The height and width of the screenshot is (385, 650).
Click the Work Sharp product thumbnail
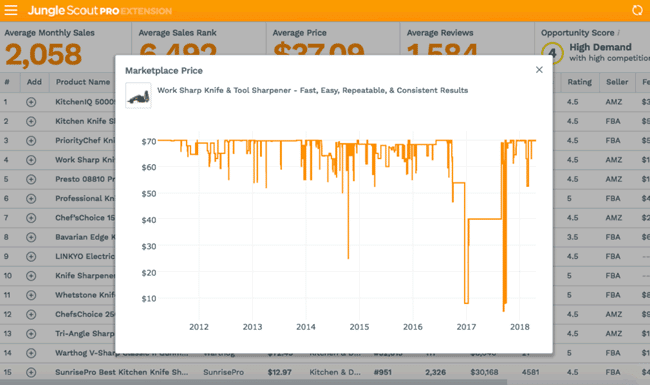click(x=138, y=96)
